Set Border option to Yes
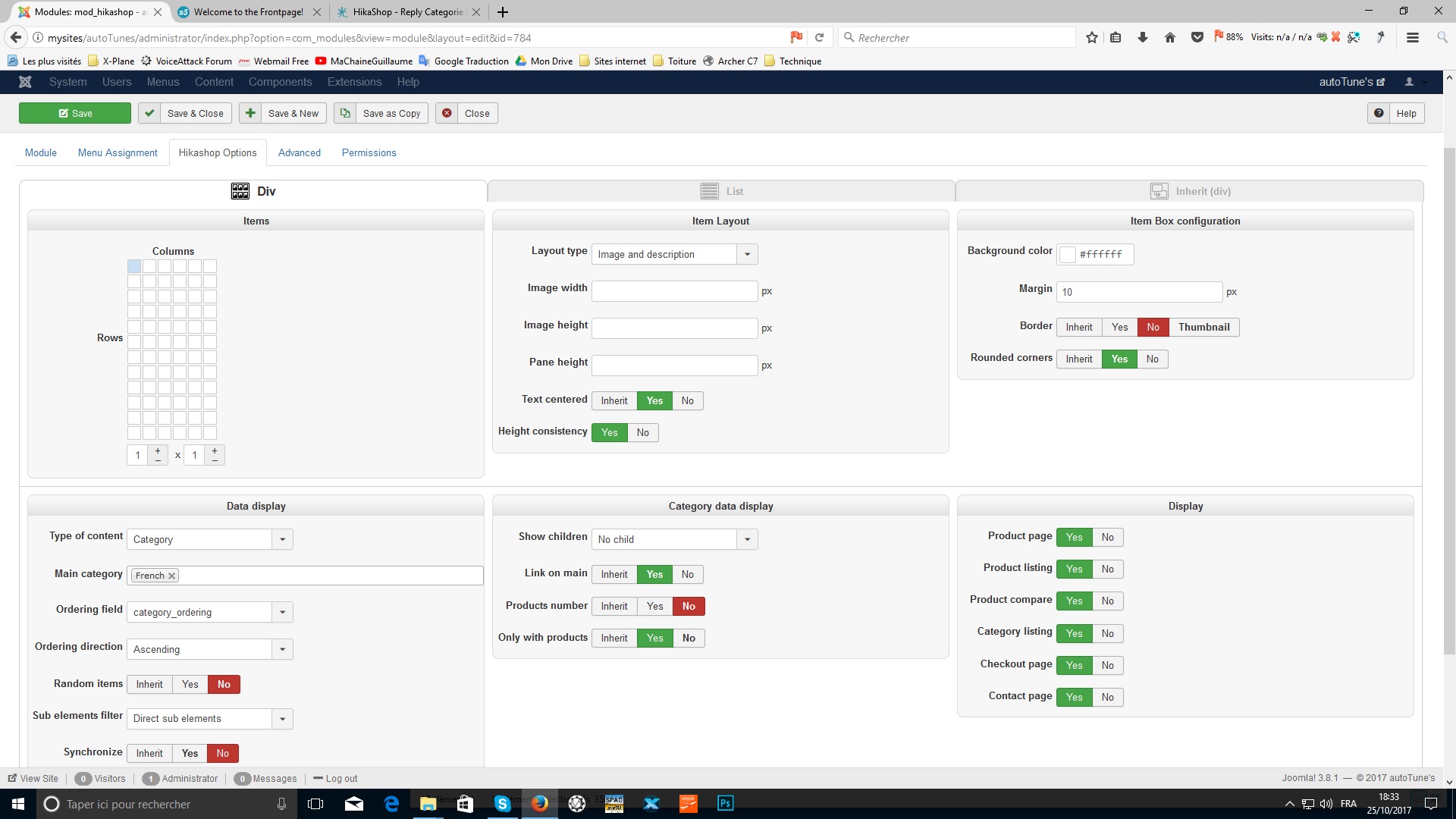 click(x=1119, y=327)
